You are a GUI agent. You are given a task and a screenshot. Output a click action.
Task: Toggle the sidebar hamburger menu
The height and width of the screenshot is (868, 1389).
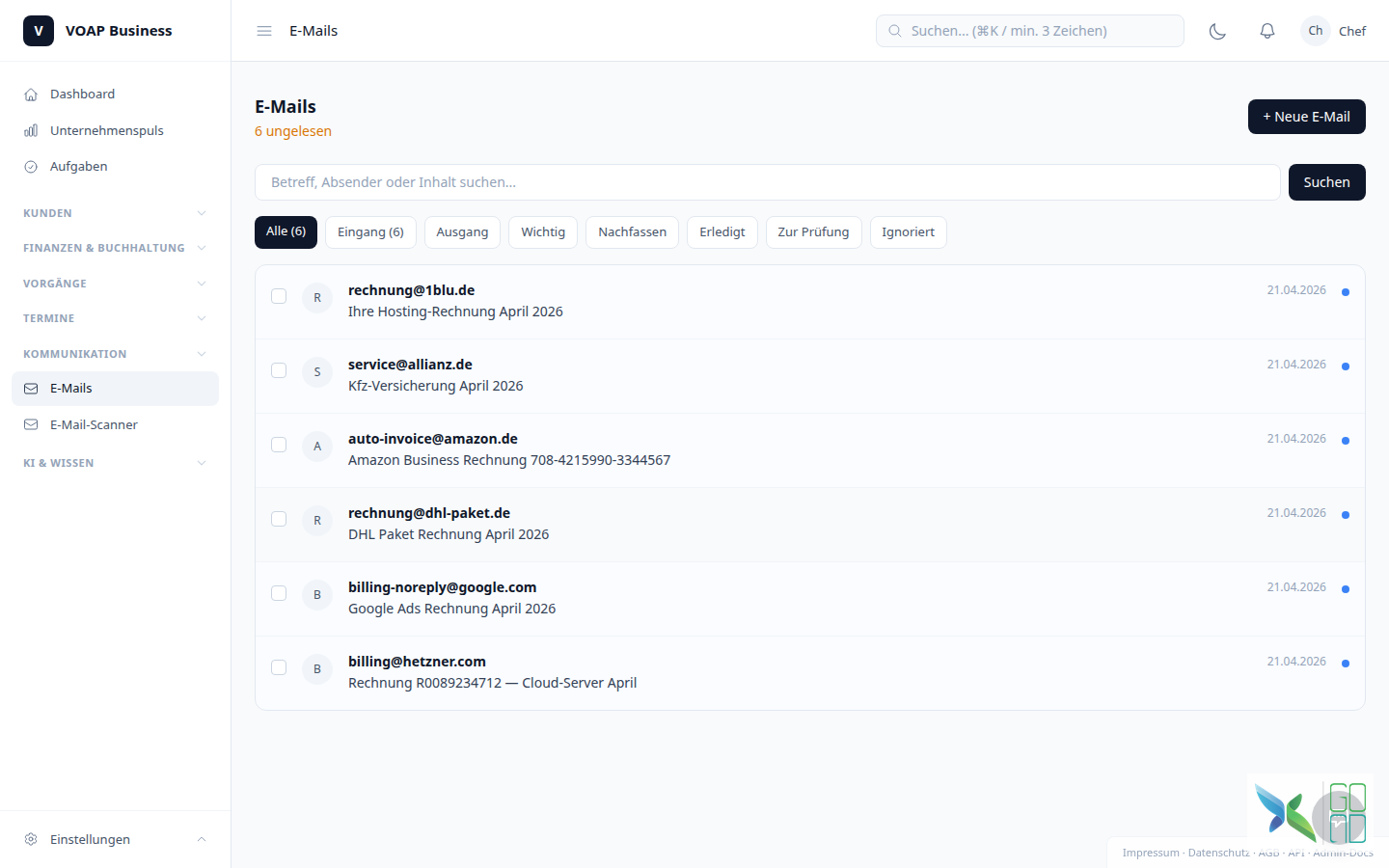click(x=264, y=31)
